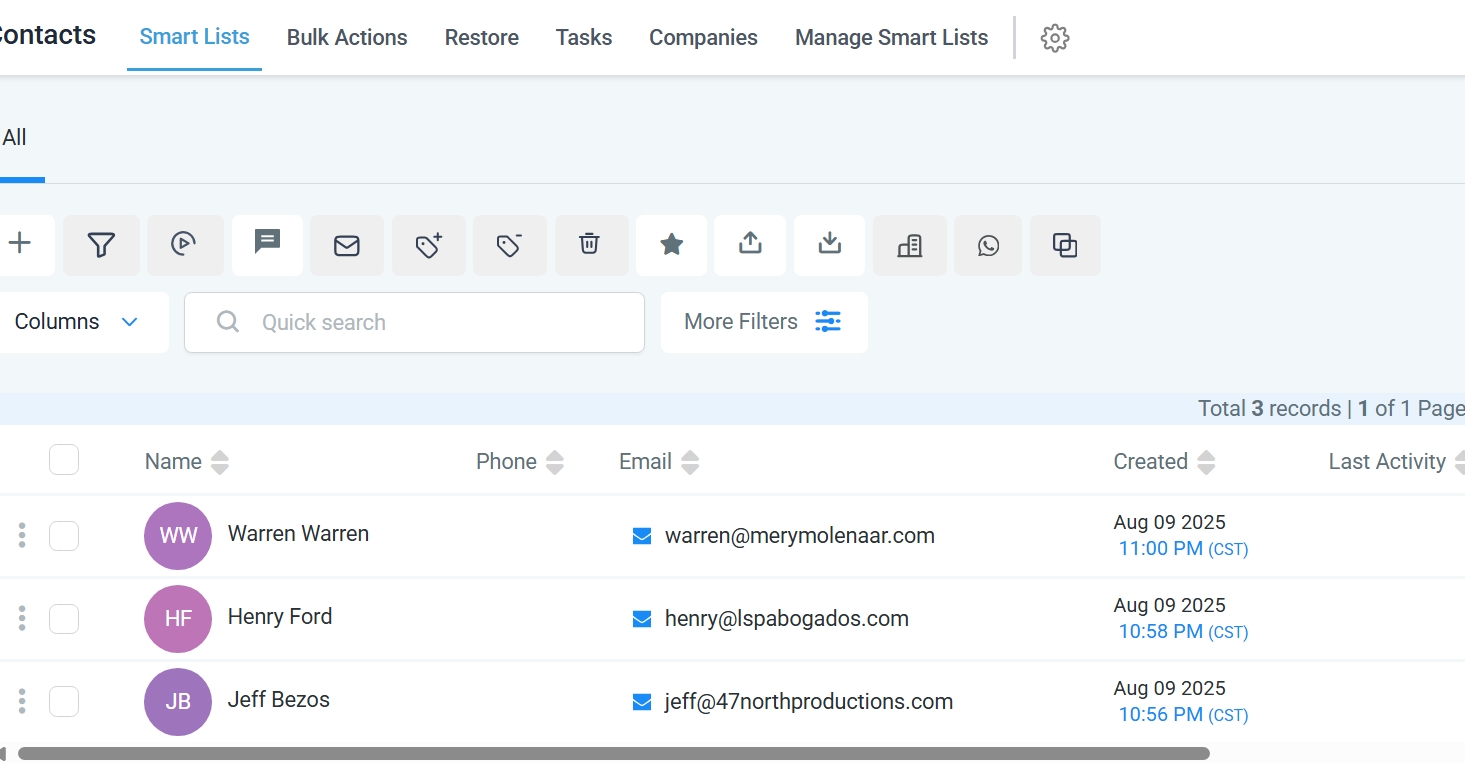Click the send SMS chat icon

267,245
